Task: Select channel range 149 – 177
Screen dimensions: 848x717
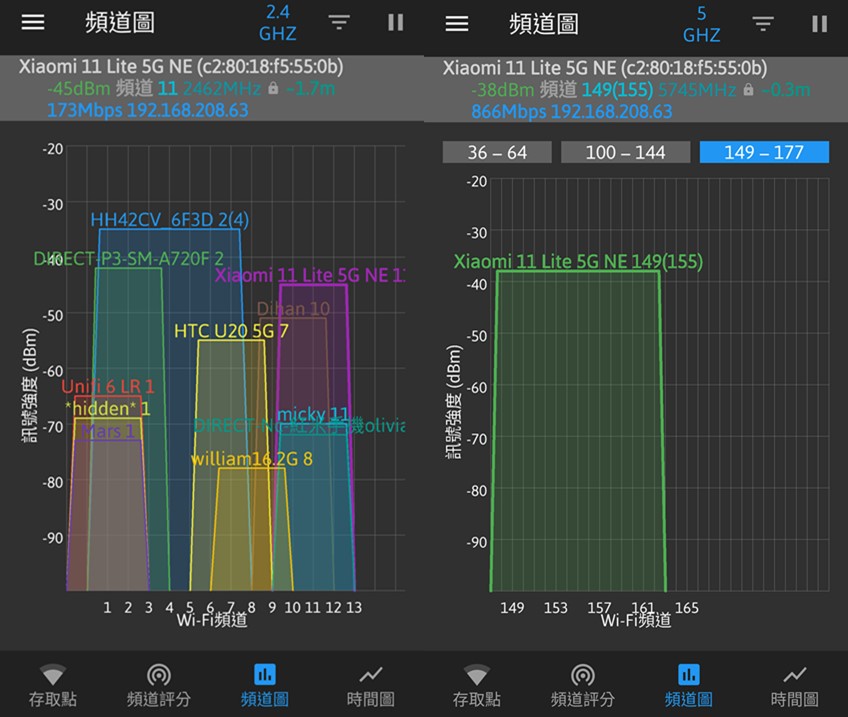Action: click(764, 152)
